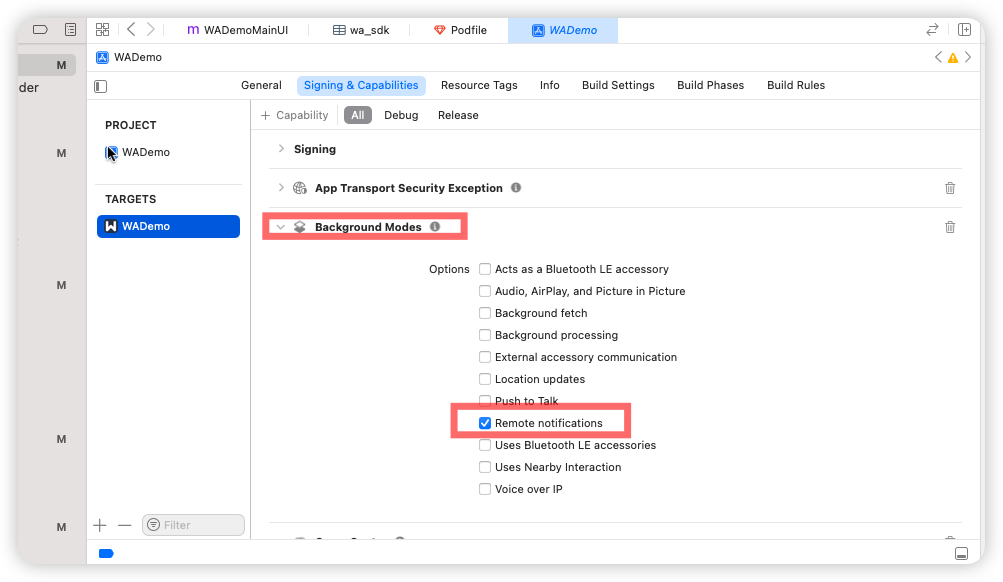Go forward using the right chevron

click(150, 29)
